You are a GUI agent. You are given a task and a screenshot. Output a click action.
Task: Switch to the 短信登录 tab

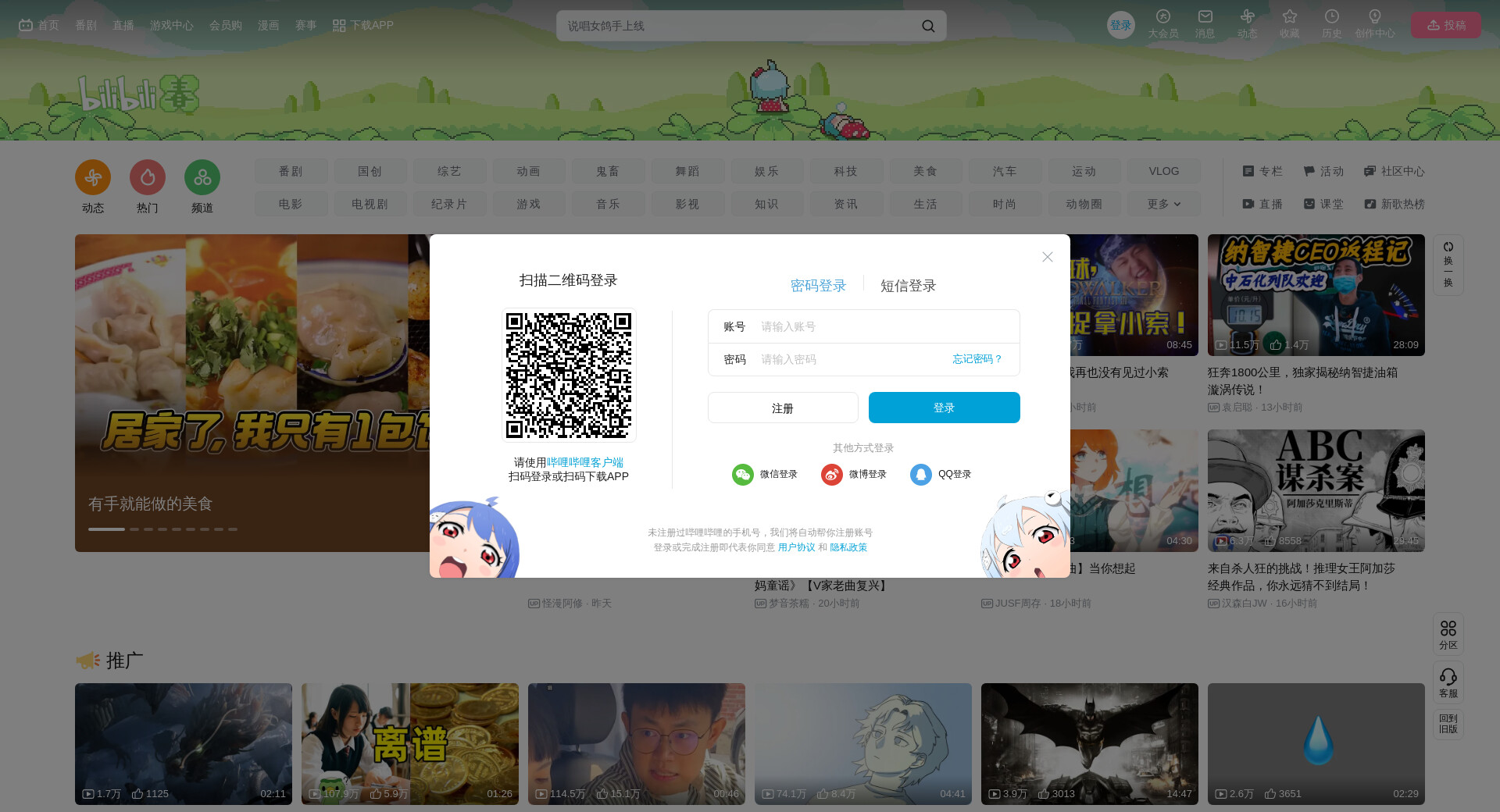908,286
